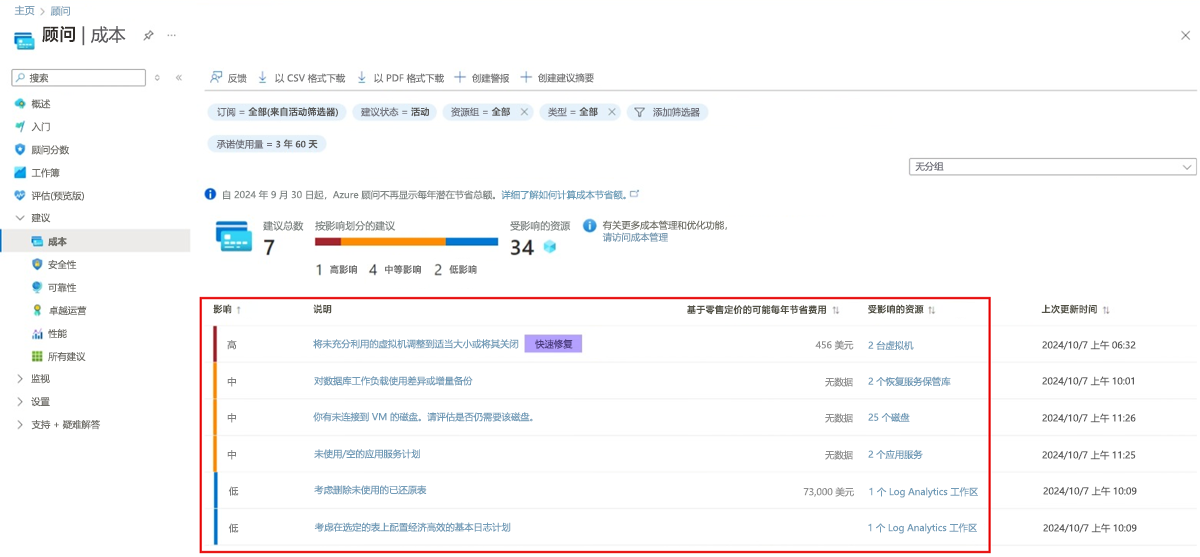Image resolution: width=1200 pixels, height=557 pixels.
Task: Click the affected resources count 34
Action: tap(522, 247)
